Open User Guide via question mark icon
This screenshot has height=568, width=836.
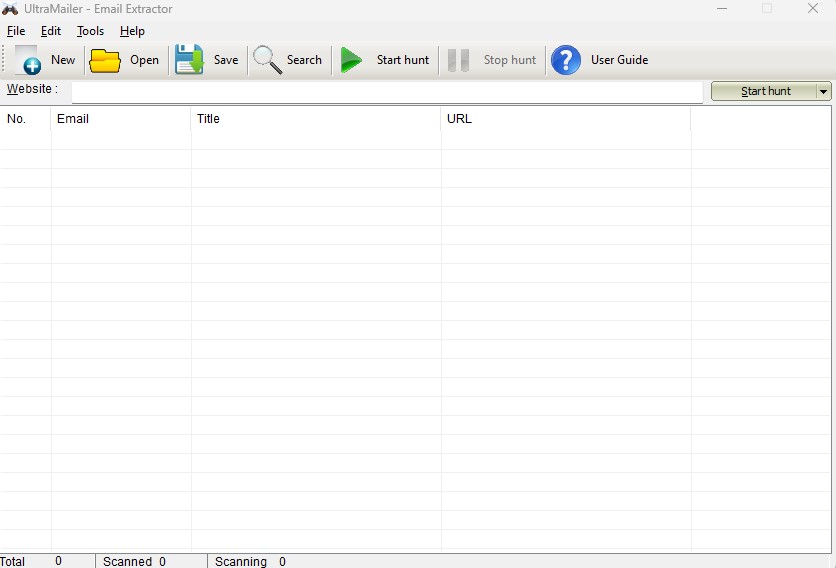click(x=566, y=60)
